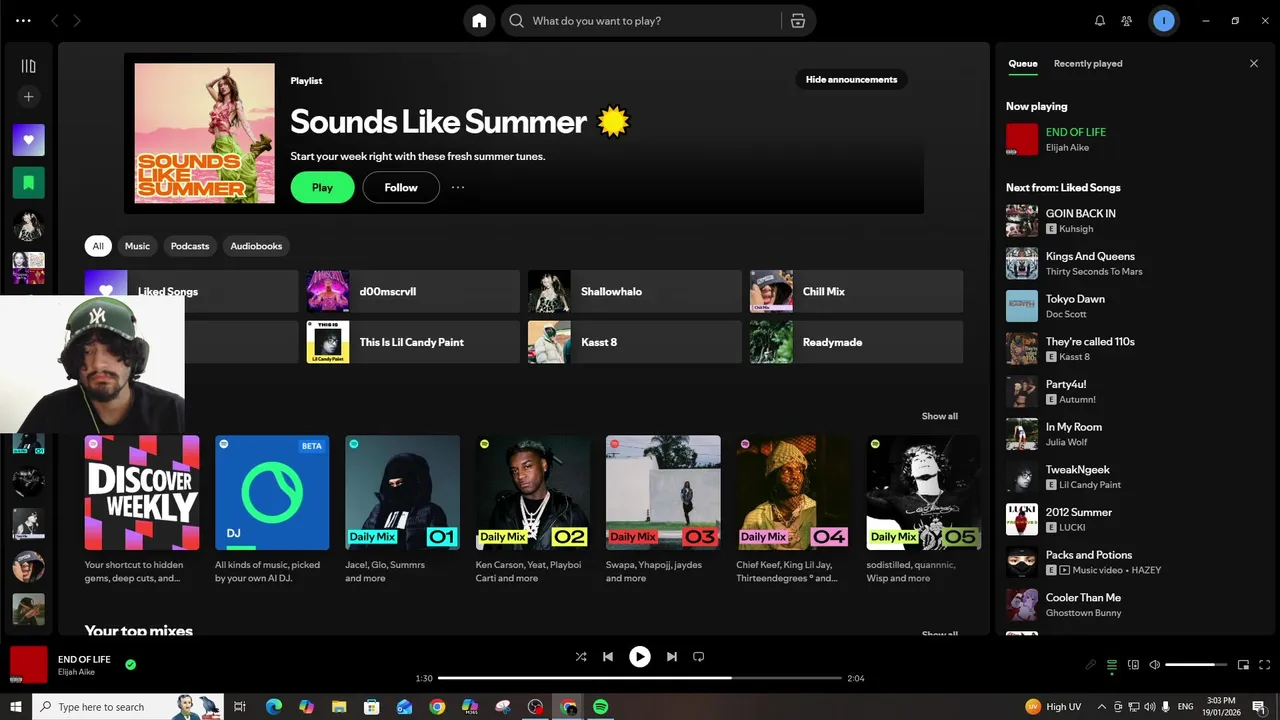The width and height of the screenshot is (1280, 720).
Task: Select Tokyo Dawn in the queue
Action: click(1134, 306)
